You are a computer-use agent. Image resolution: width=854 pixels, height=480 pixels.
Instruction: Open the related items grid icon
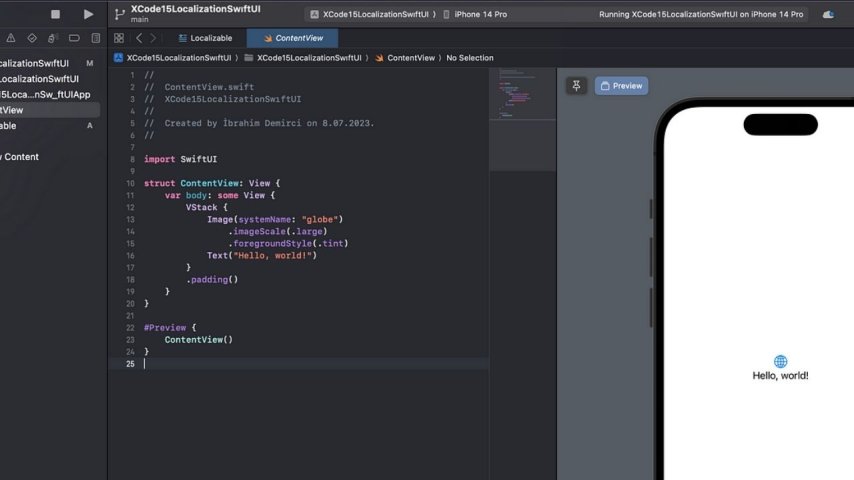click(x=119, y=38)
